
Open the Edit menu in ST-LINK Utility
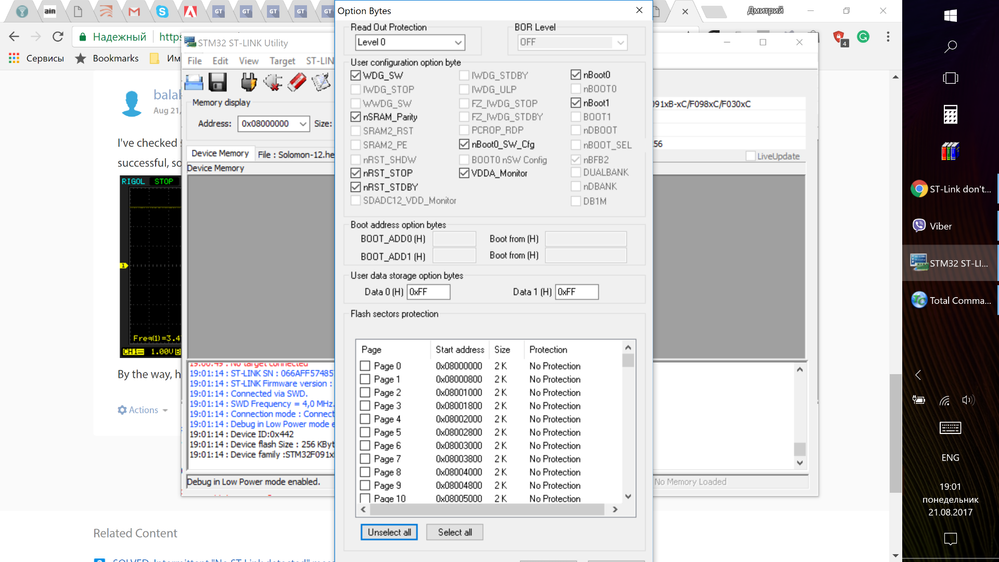coord(220,61)
